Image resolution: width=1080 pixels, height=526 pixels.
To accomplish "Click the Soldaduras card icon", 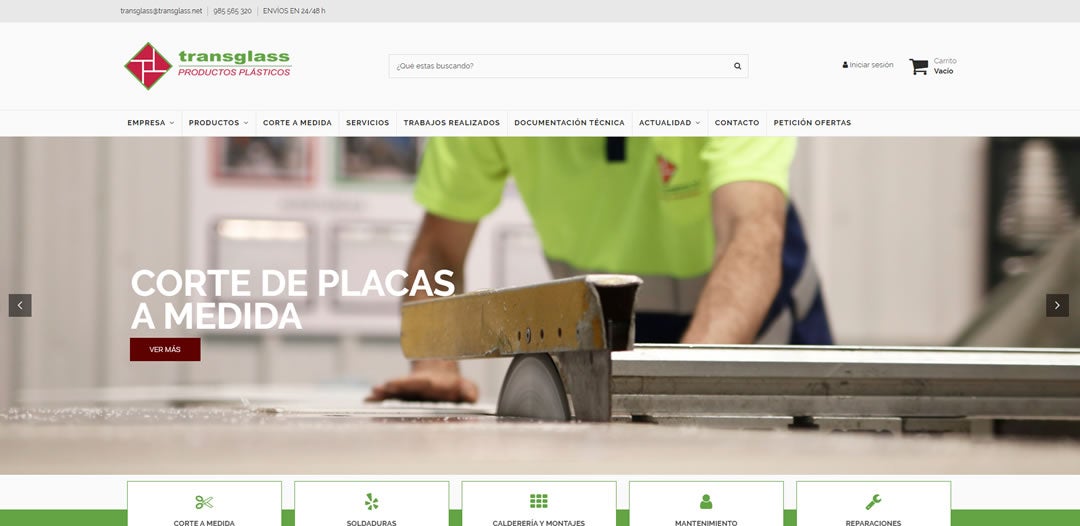I will (371, 502).
